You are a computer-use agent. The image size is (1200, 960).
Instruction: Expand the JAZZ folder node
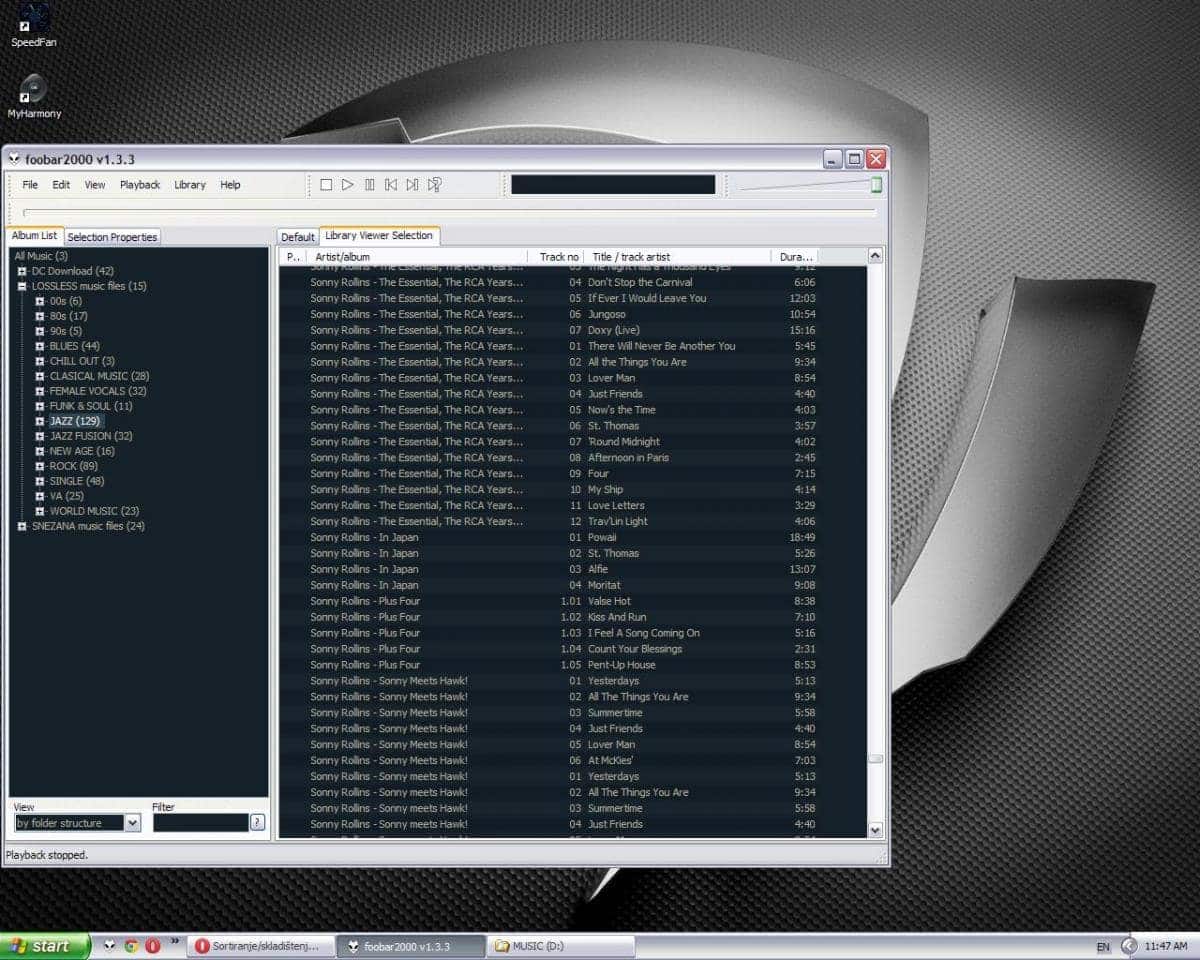click(x=40, y=421)
